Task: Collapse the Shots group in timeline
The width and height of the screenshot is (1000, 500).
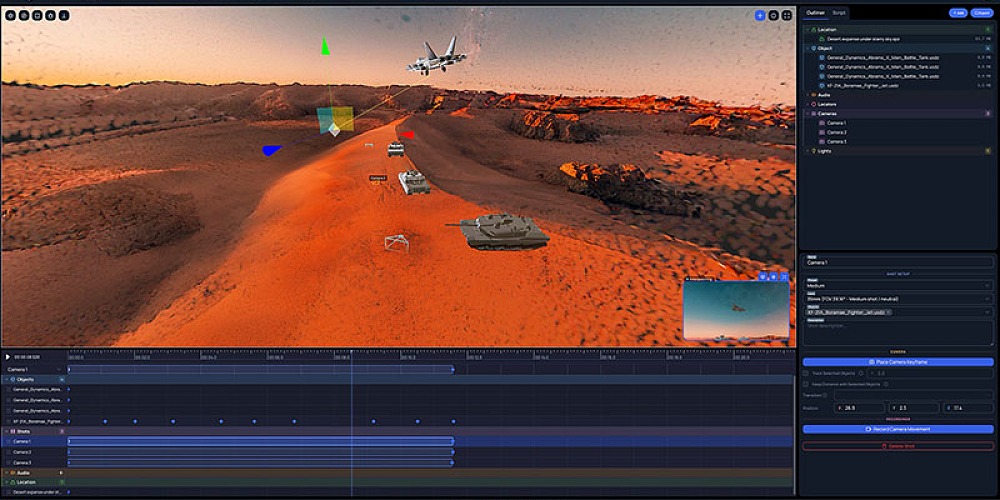Action: pyautogui.click(x=6, y=432)
